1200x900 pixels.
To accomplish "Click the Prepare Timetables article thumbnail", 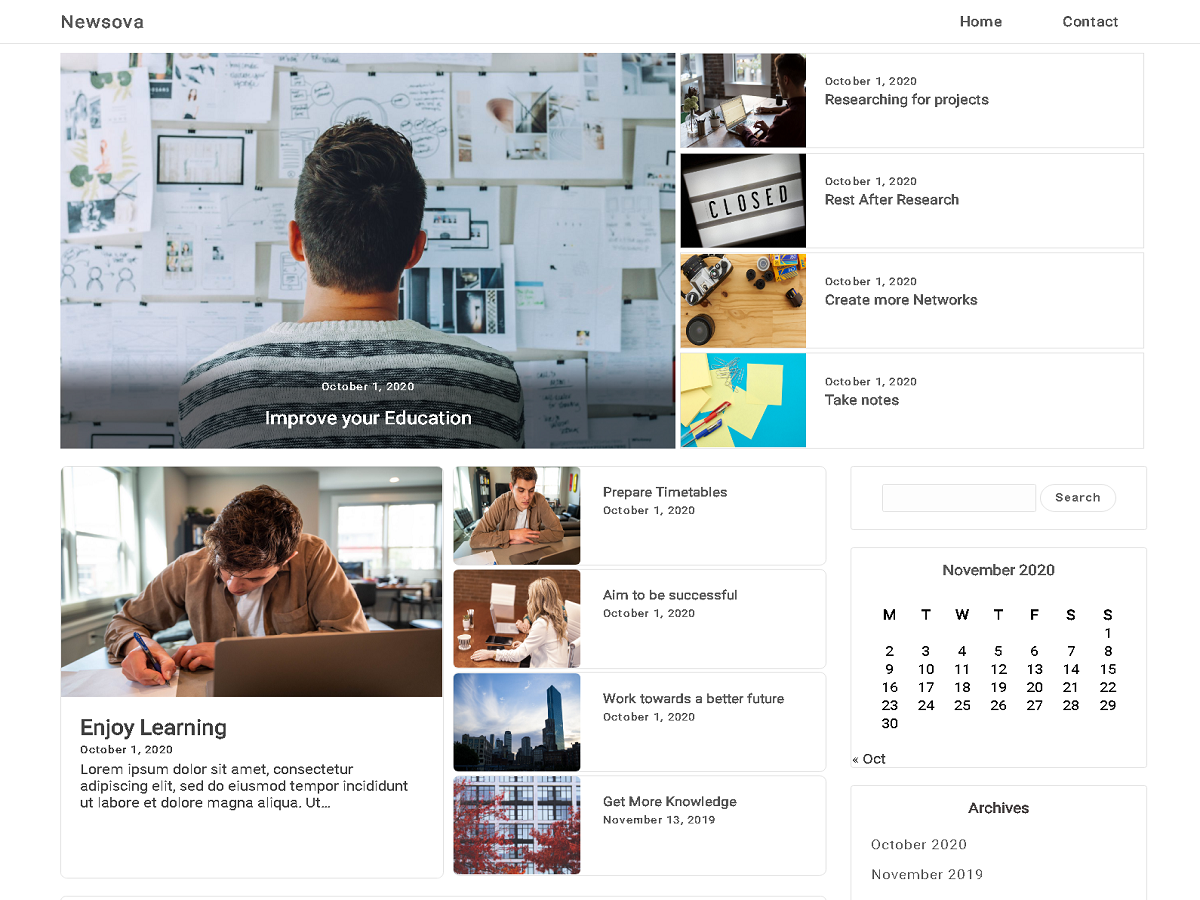I will pos(516,515).
